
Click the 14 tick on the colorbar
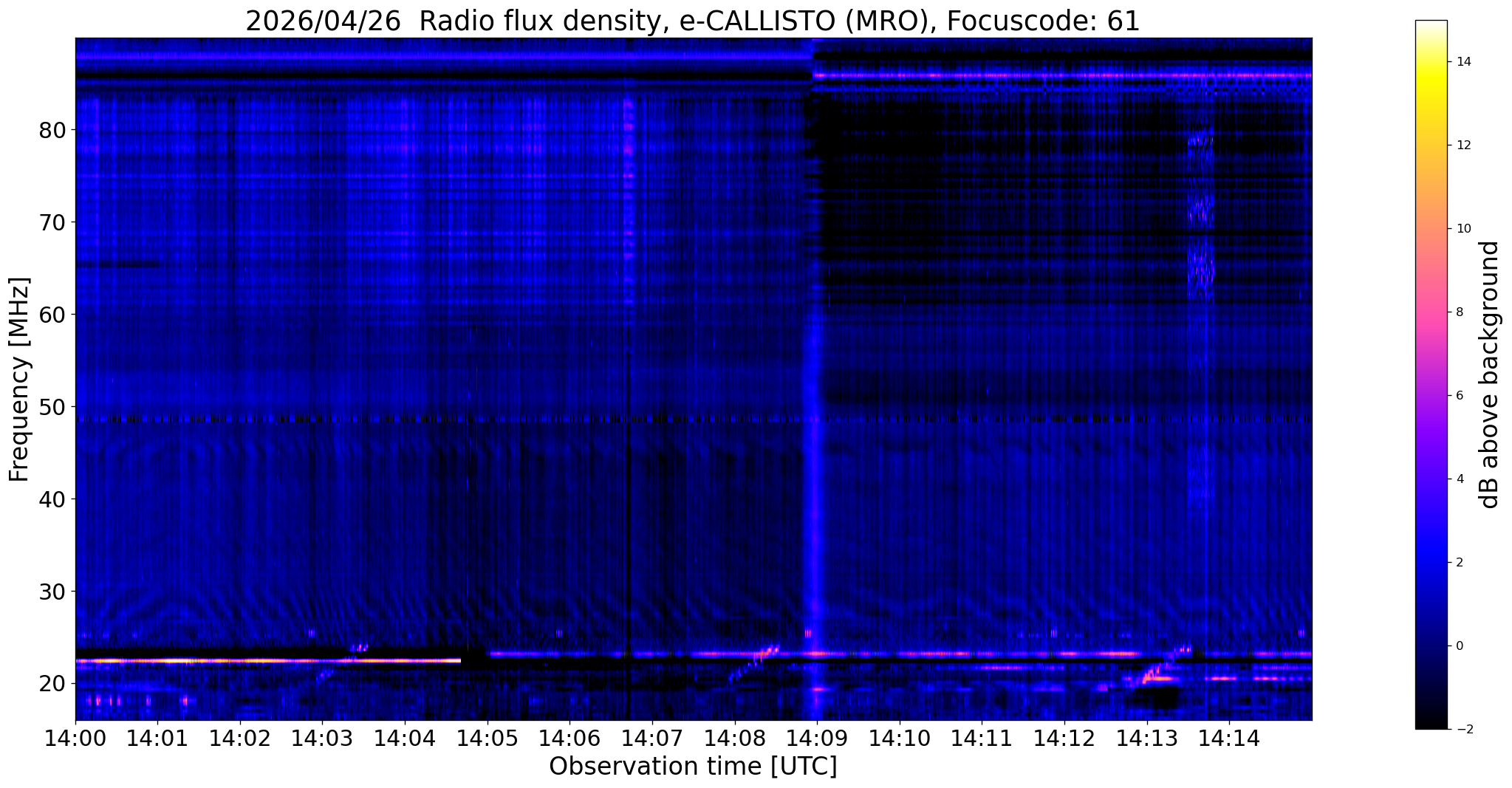[x=1460, y=62]
